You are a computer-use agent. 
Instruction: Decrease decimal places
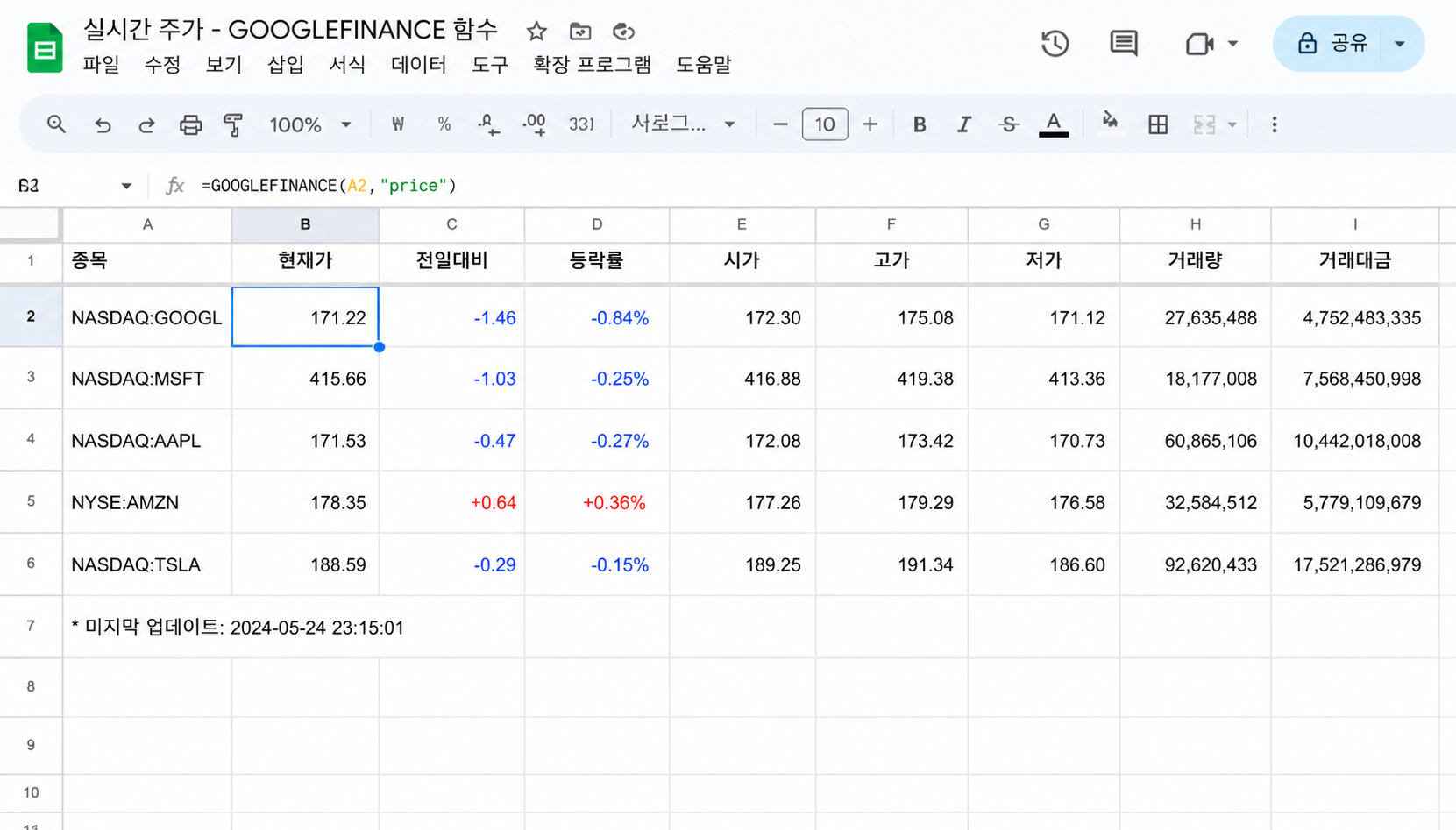pyautogui.click(x=488, y=124)
